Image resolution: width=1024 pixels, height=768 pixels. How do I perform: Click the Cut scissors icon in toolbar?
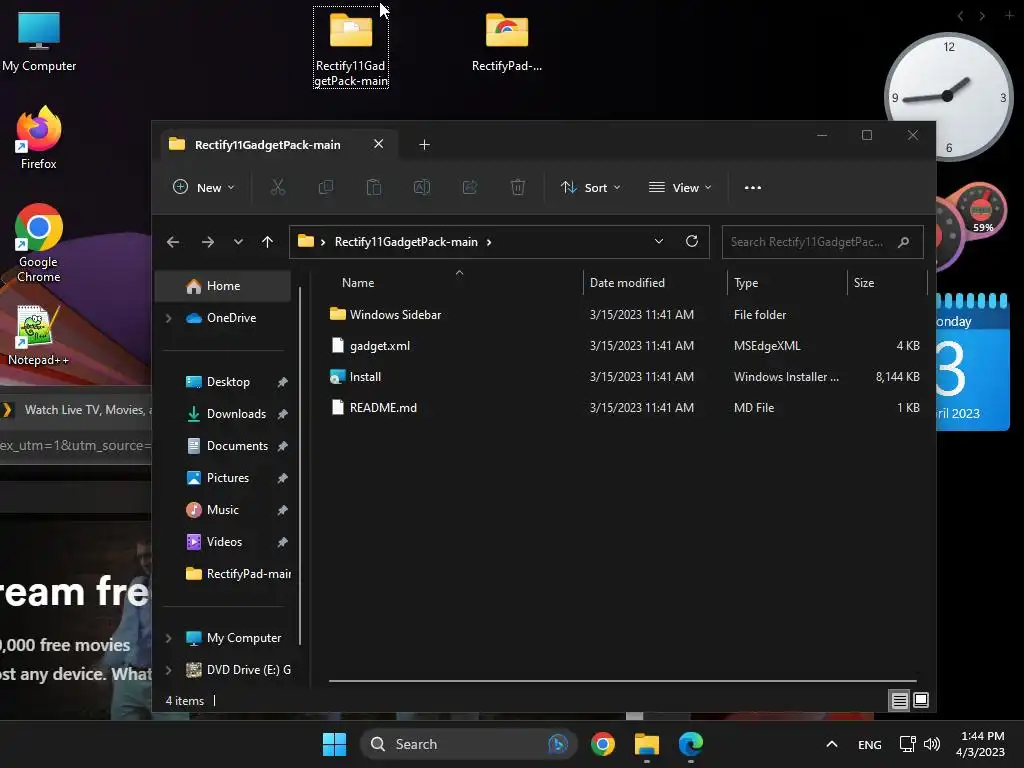pyautogui.click(x=278, y=187)
